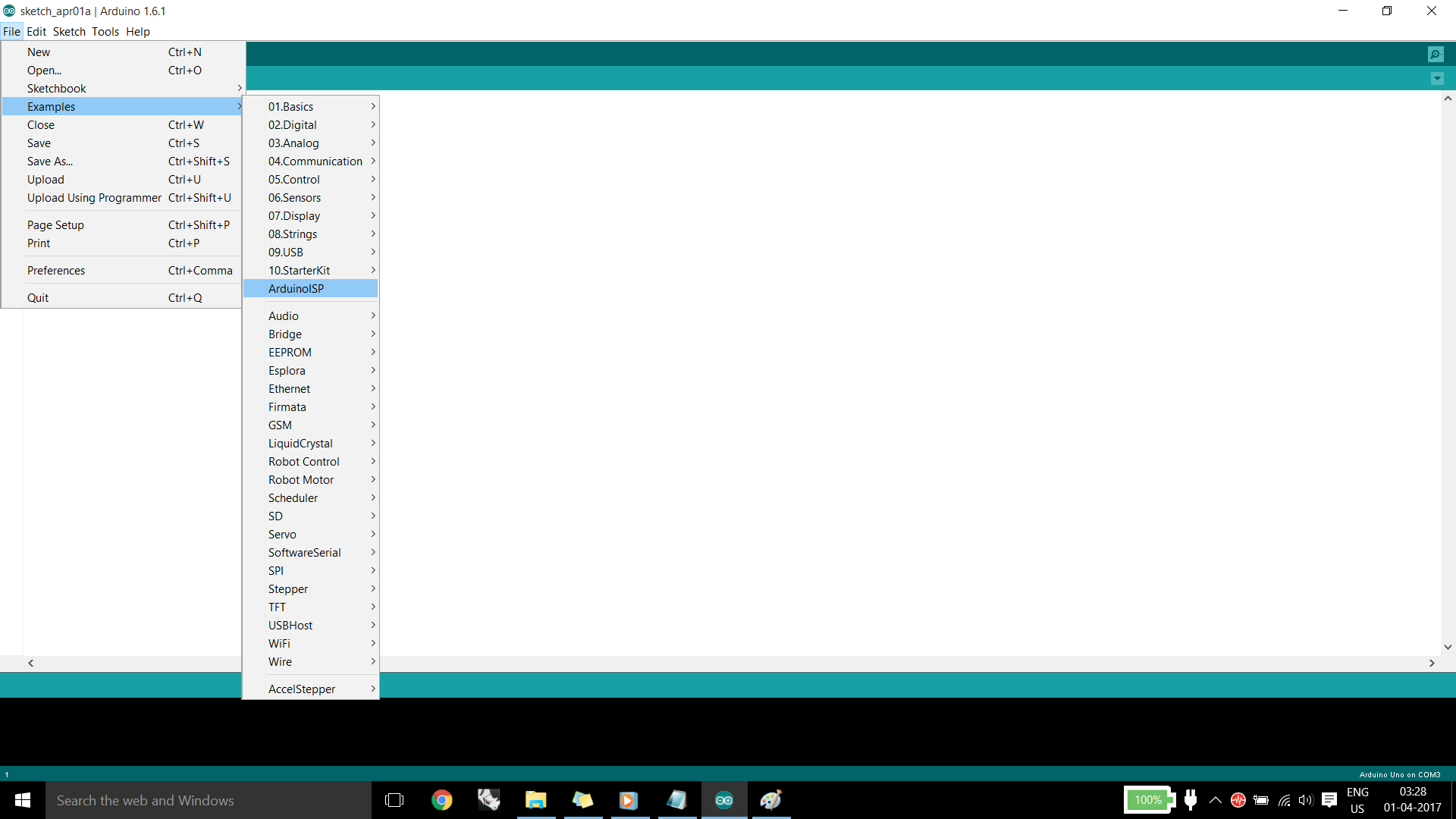Open the Tools menu
Viewport: 1456px width, 819px height.
pyautogui.click(x=105, y=32)
